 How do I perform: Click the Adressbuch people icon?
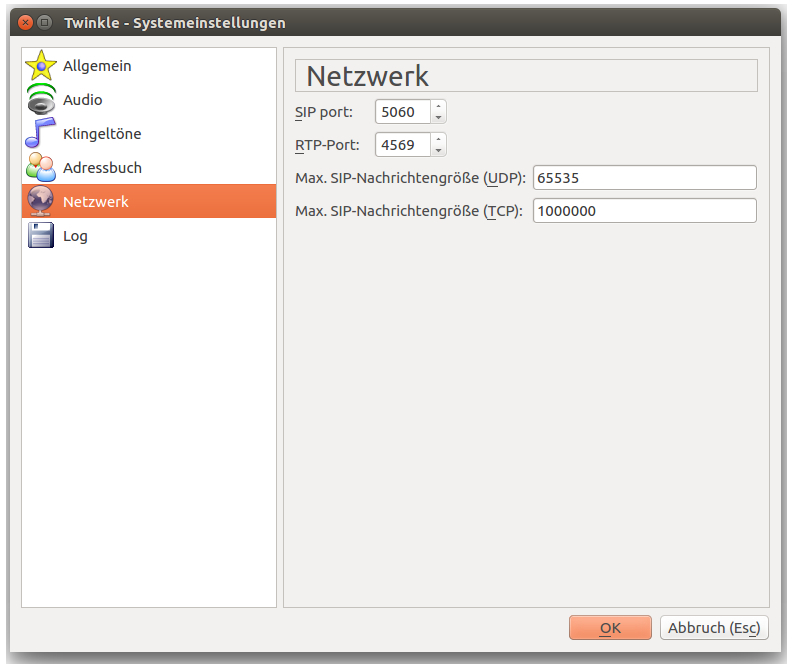click(41, 168)
